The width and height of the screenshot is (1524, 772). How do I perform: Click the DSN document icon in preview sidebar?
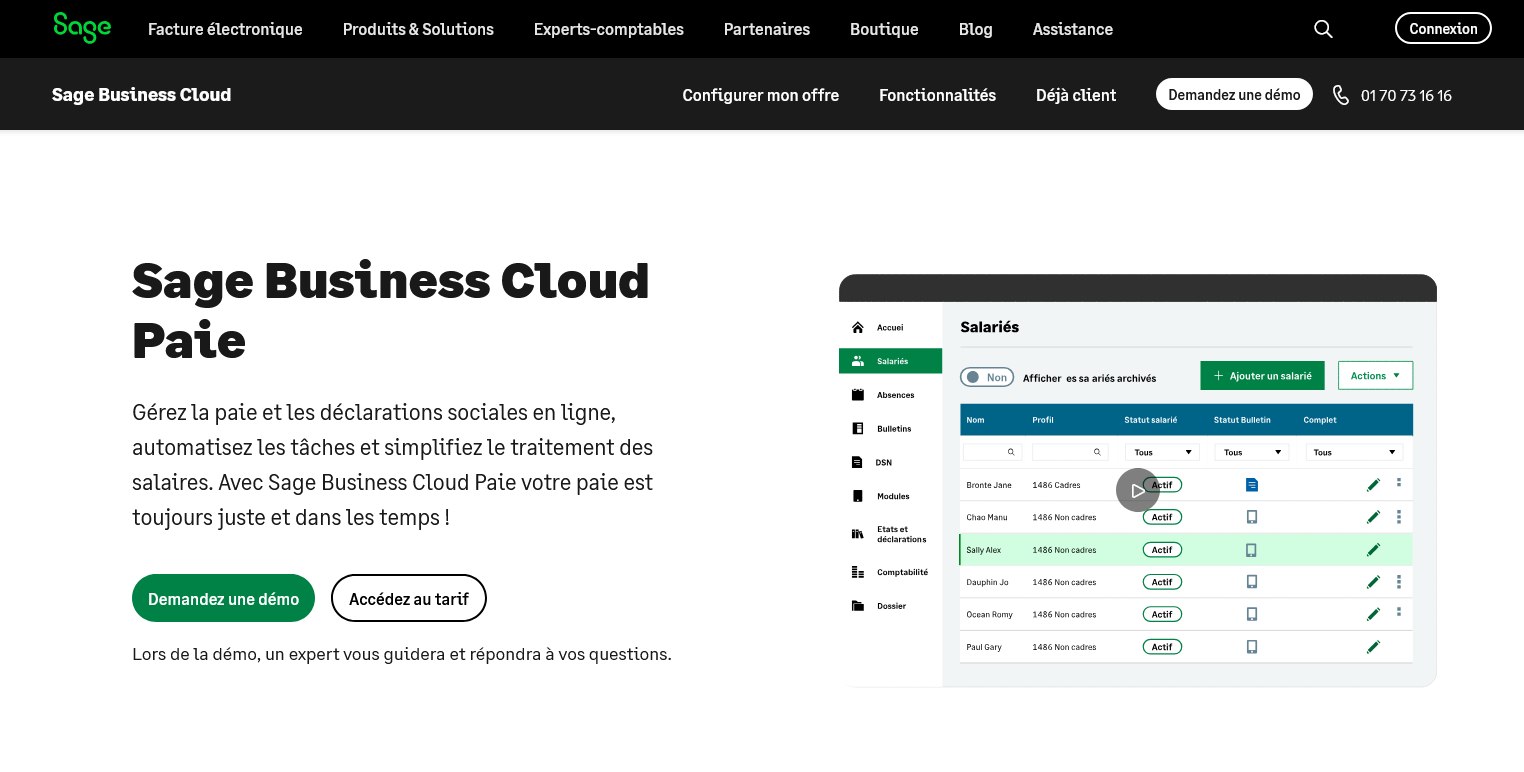tap(857, 463)
